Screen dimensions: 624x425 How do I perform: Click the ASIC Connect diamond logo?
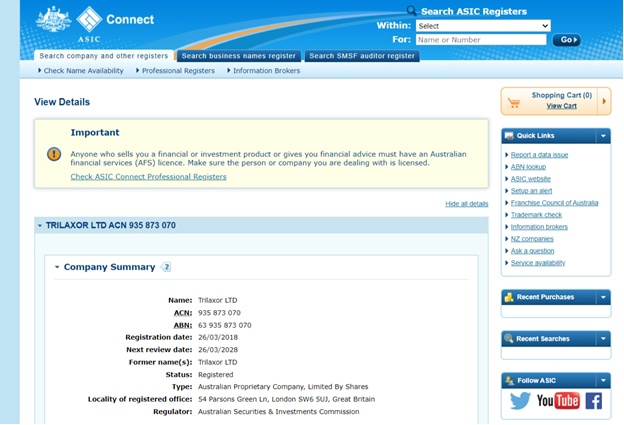pyautogui.click(x=89, y=19)
